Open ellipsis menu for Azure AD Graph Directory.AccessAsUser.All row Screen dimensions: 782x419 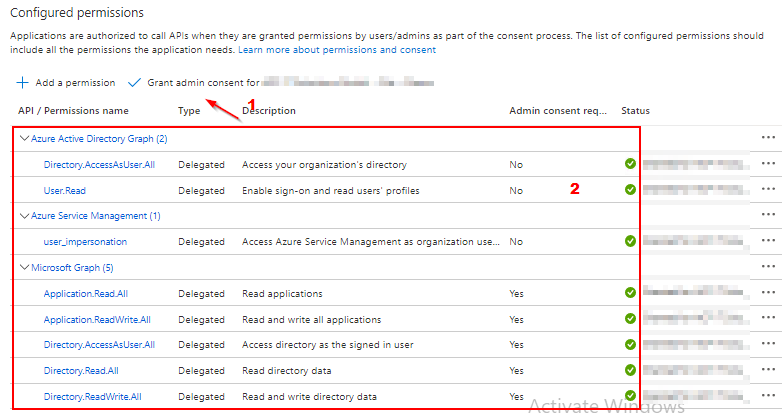pyautogui.click(x=768, y=164)
